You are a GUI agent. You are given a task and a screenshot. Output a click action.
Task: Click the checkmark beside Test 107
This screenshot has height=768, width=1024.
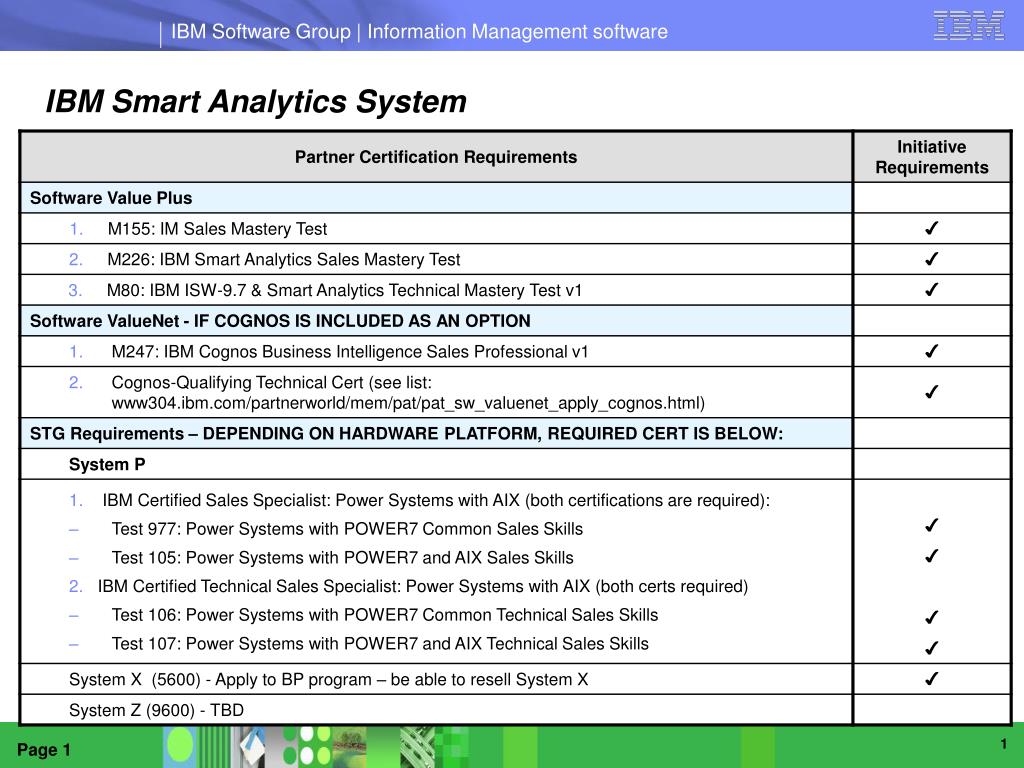pos(931,648)
